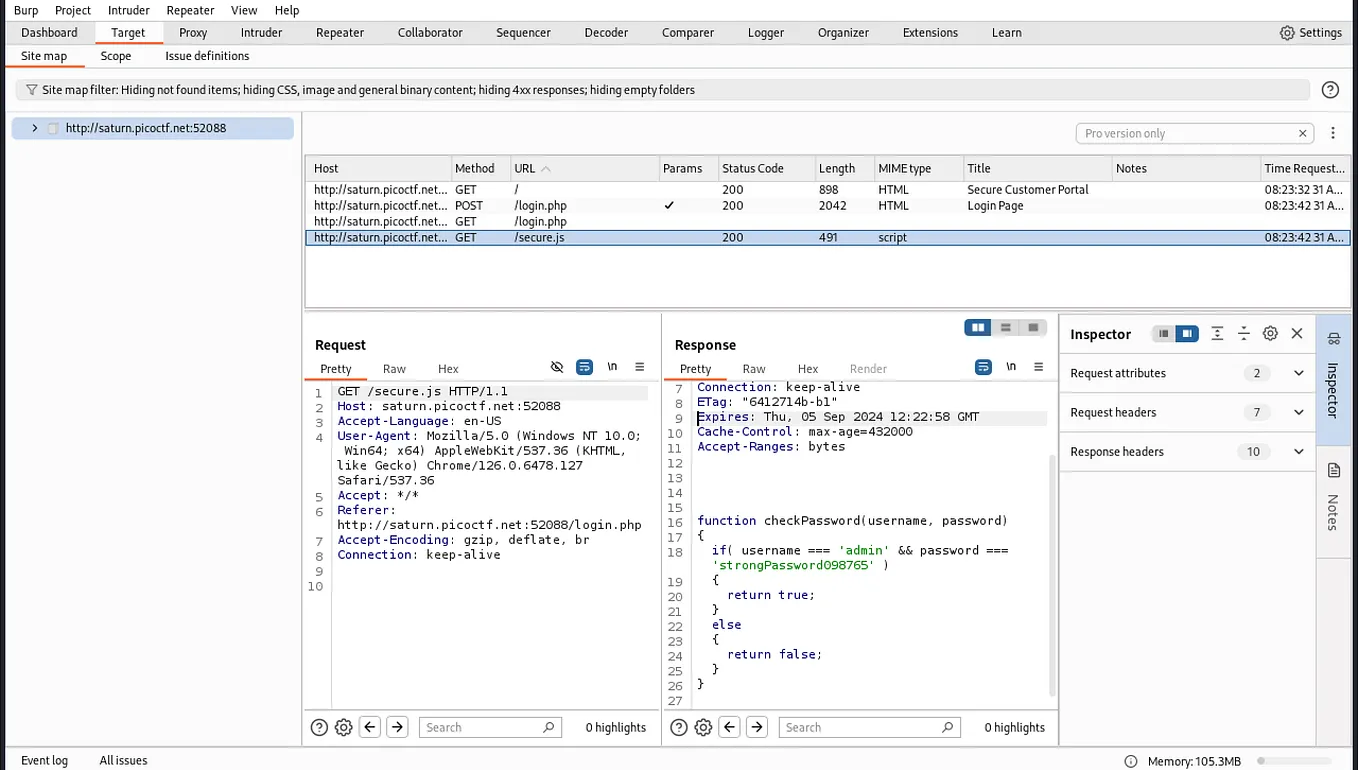Click the help question mark under the Request editor
The height and width of the screenshot is (770, 1358).
point(318,727)
